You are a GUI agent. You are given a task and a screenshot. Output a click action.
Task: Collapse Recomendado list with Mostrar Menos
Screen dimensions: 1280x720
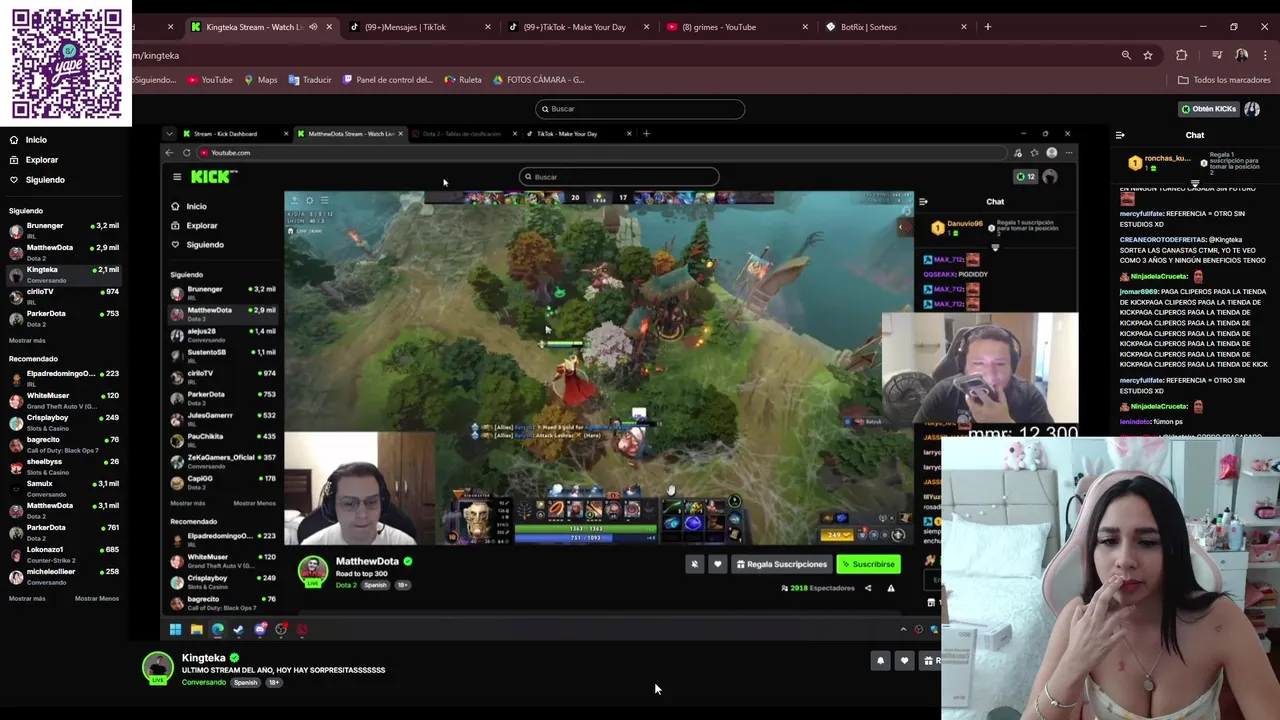[97, 599]
